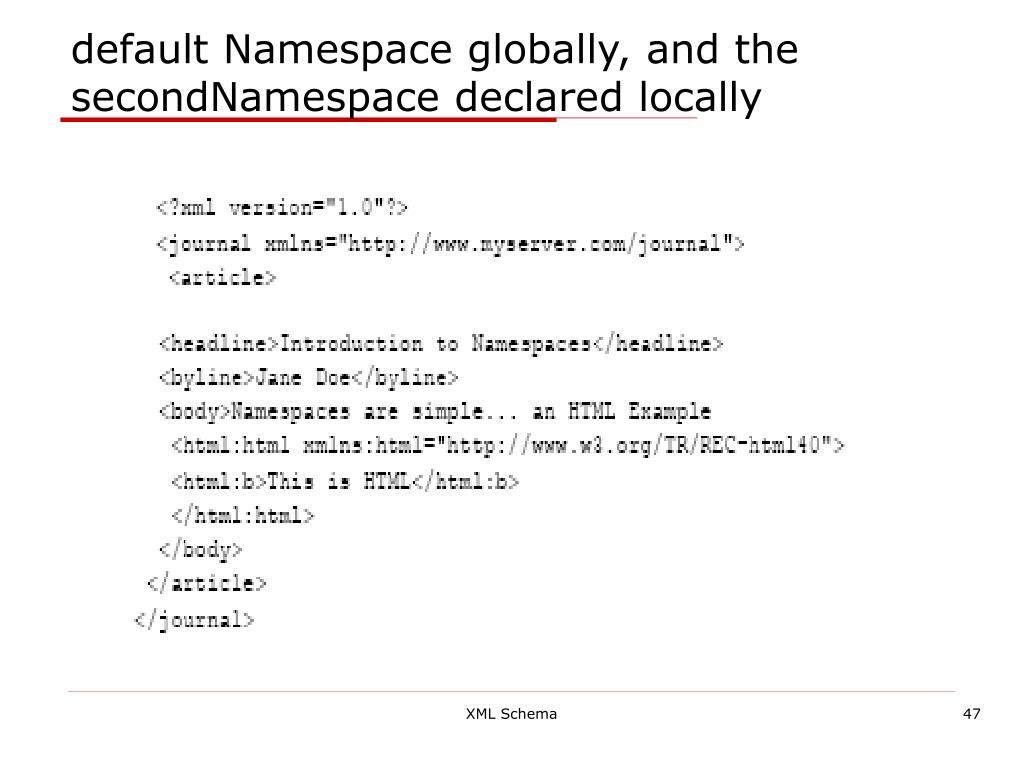Select the html:html xmlns:html declaration line
This screenshot has width=1024, height=768.
(507, 447)
